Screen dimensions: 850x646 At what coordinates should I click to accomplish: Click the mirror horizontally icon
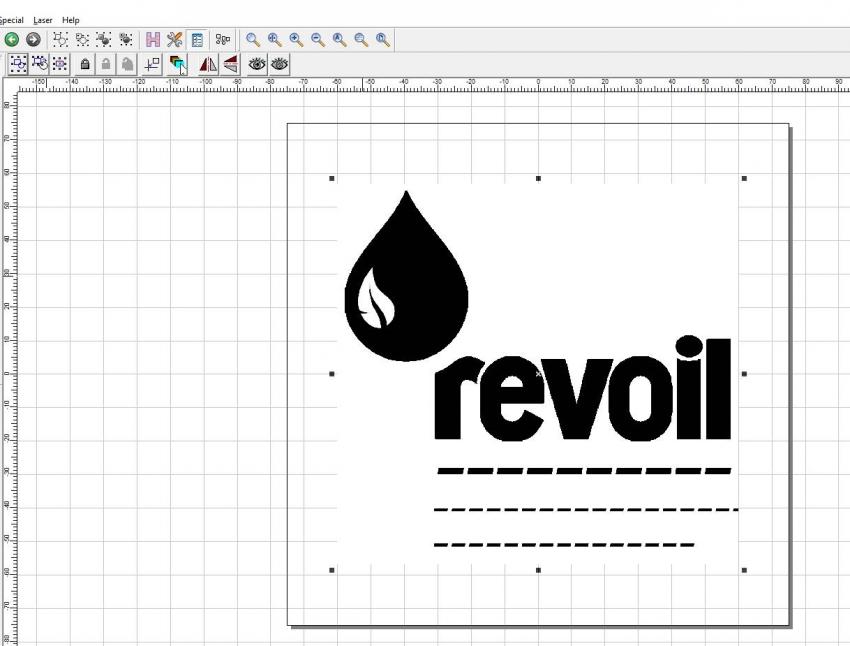coord(209,64)
